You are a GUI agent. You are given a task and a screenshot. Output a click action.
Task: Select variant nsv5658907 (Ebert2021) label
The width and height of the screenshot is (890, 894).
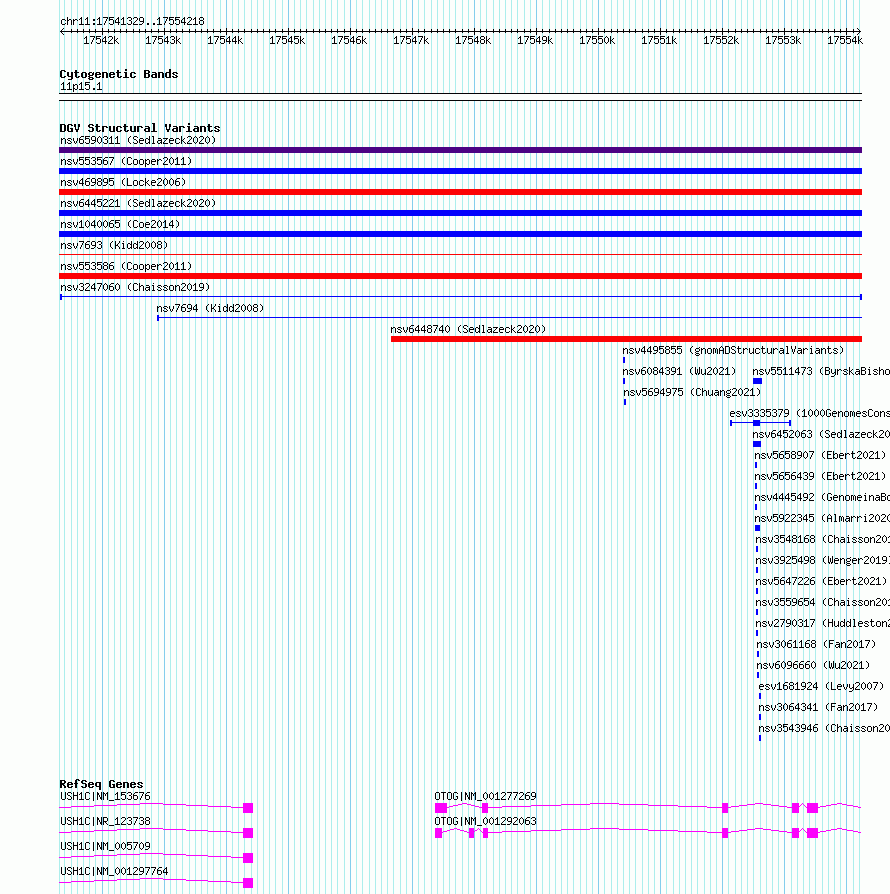click(820, 456)
